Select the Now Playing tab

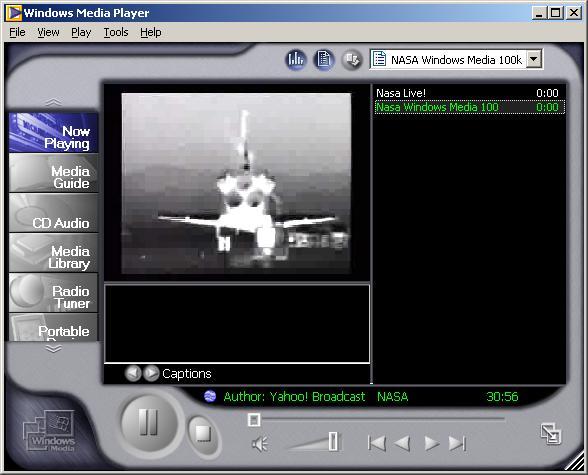pos(53,133)
